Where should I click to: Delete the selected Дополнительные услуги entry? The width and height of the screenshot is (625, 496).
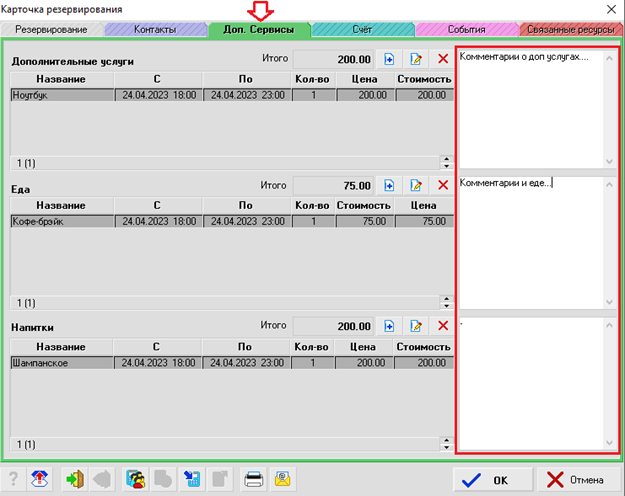442,60
